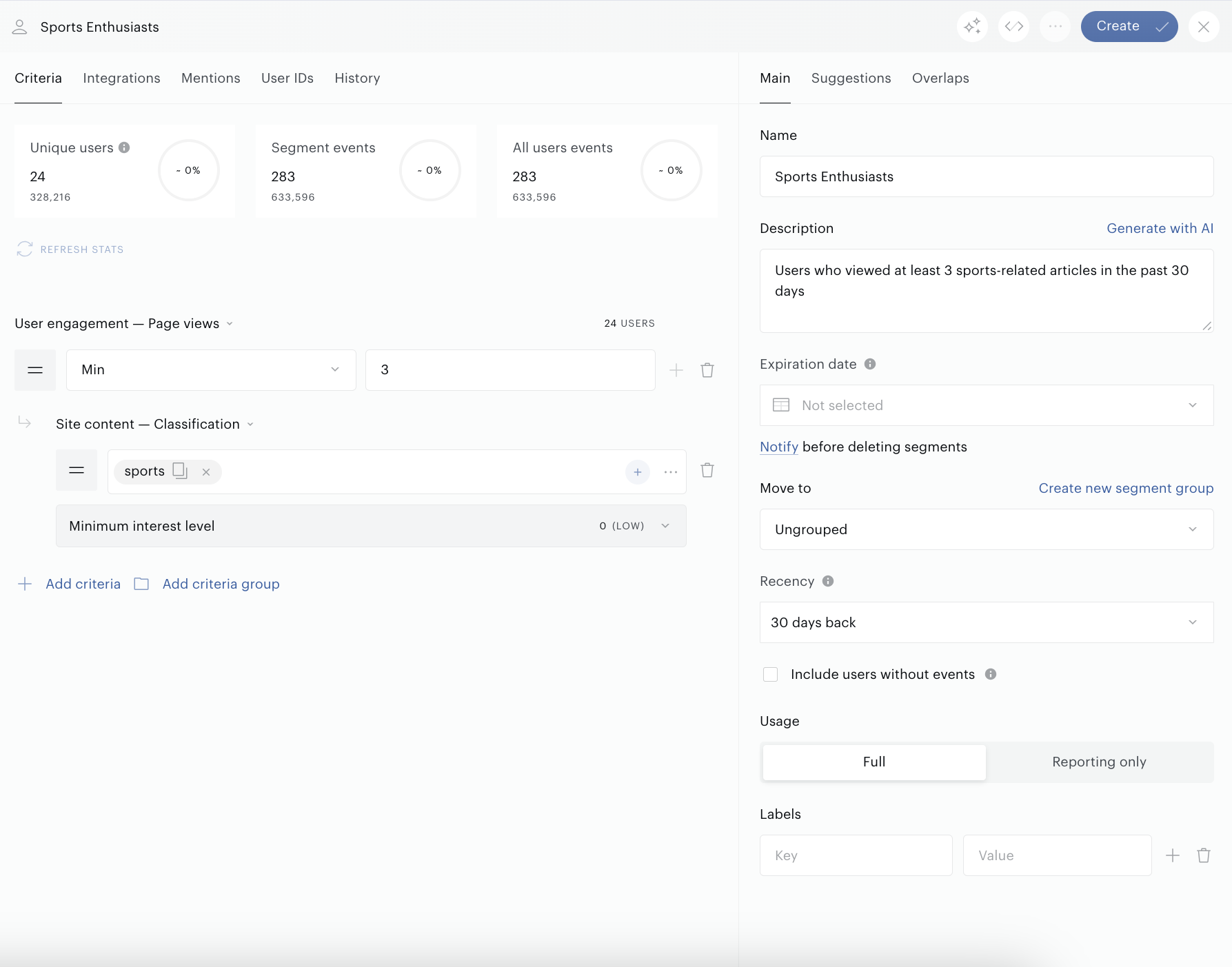Switch to the Main tab
Image resolution: width=1232 pixels, height=967 pixels.
(x=775, y=78)
